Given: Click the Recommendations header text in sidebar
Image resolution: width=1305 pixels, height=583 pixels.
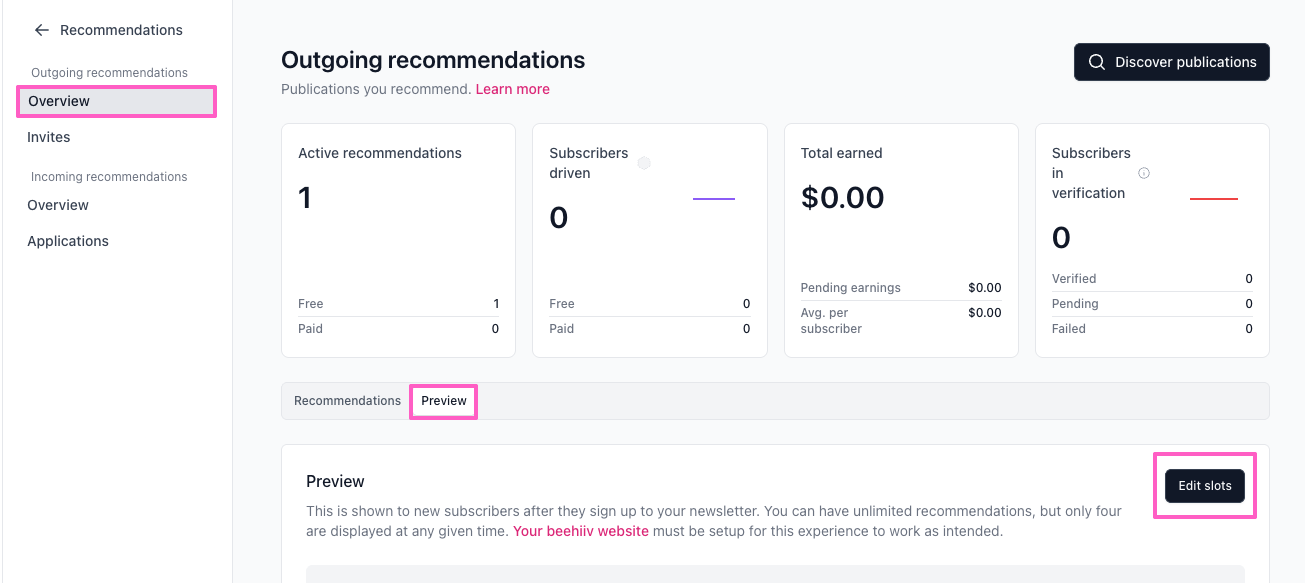Looking at the screenshot, I should [x=121, y=30].
